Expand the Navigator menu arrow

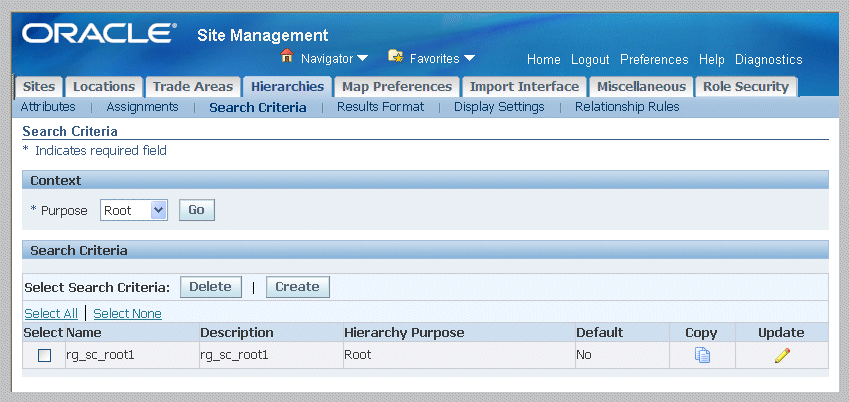tap(362, 58)
